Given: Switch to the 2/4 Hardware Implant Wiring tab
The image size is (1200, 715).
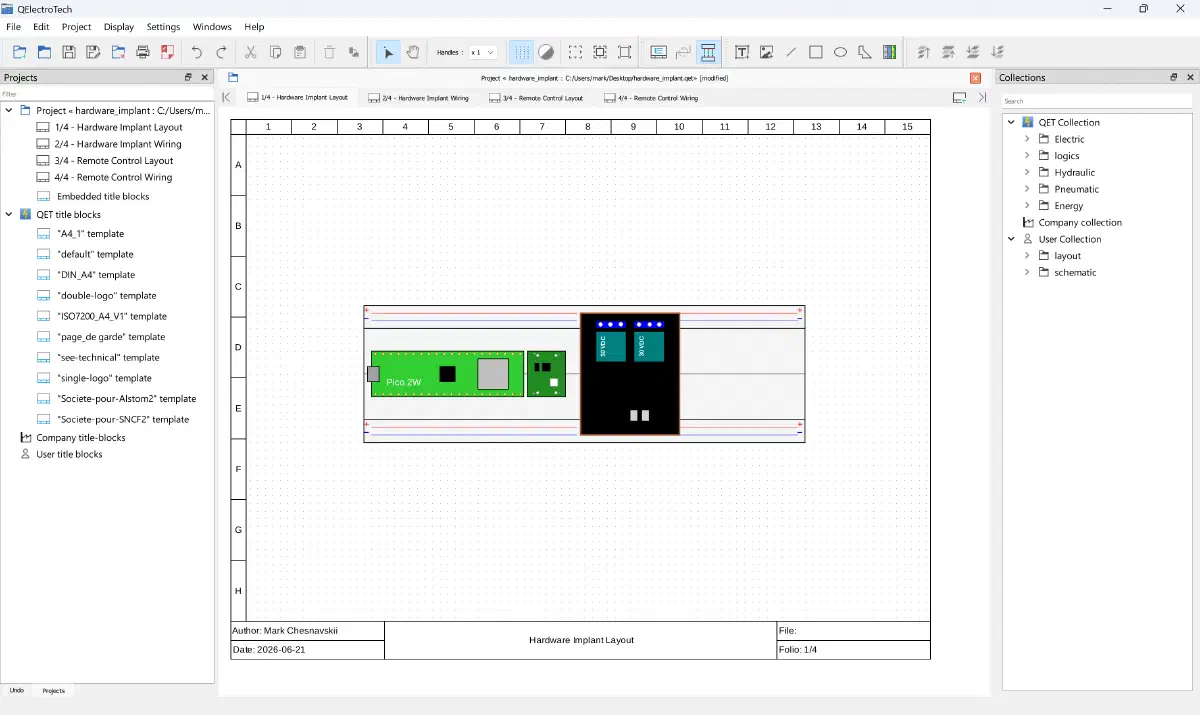Looking at the screenshot, I should [419, 98].
